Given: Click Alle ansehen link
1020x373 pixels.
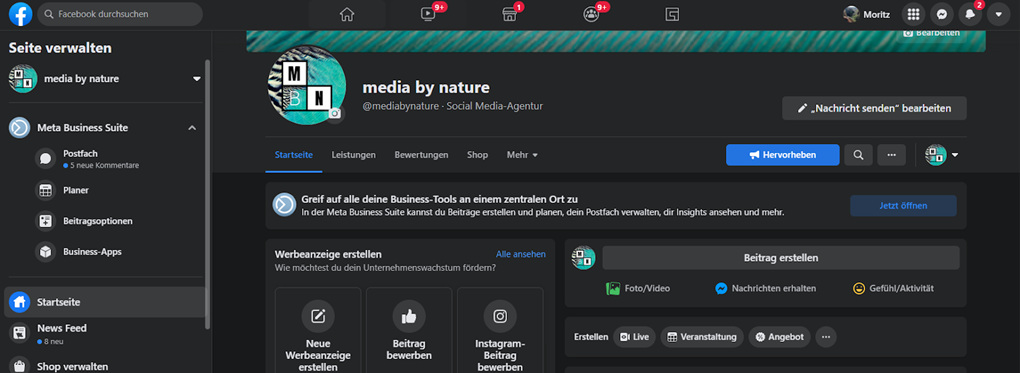Looking at the screenshot, I should 521,255.
